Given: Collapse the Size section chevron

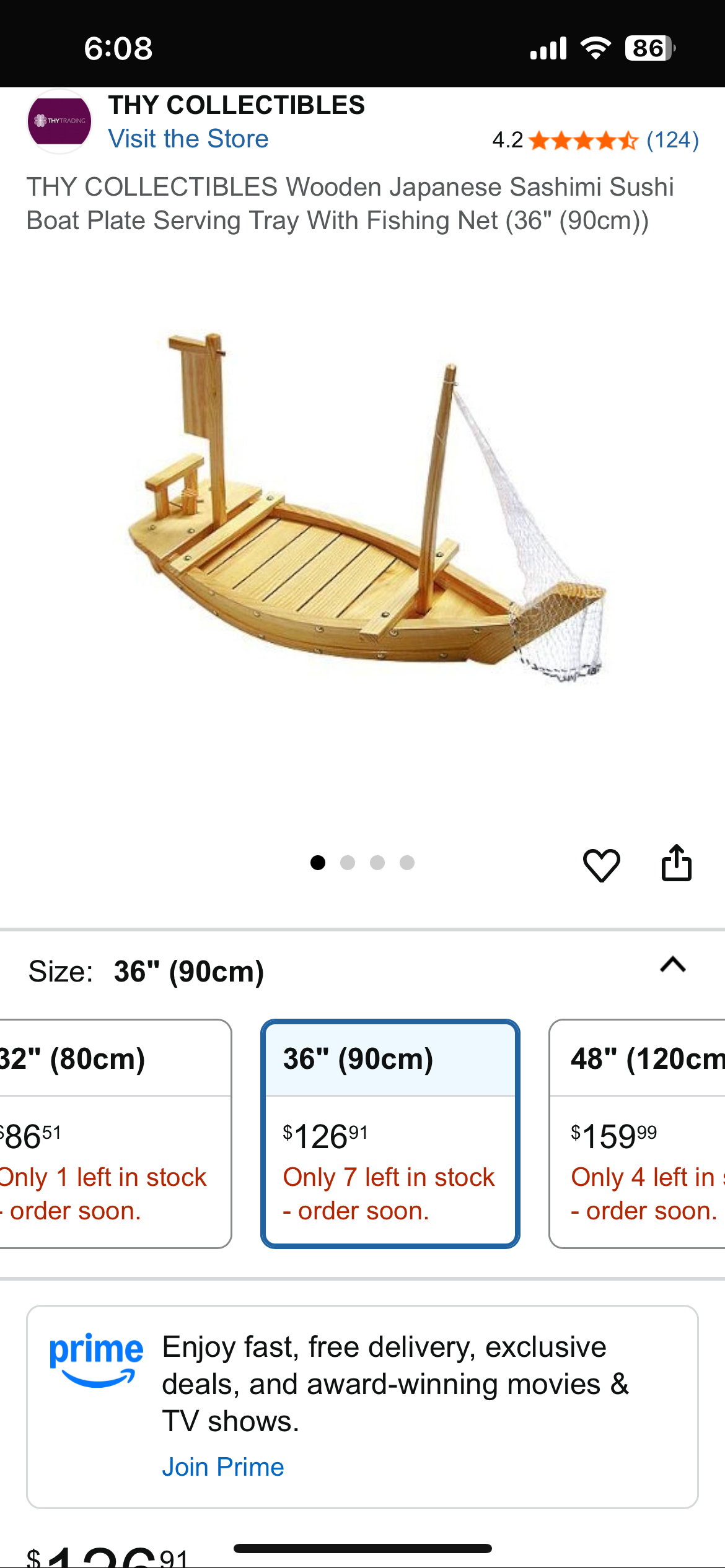Looking at the screenshot, I should (x=673, y=965).
